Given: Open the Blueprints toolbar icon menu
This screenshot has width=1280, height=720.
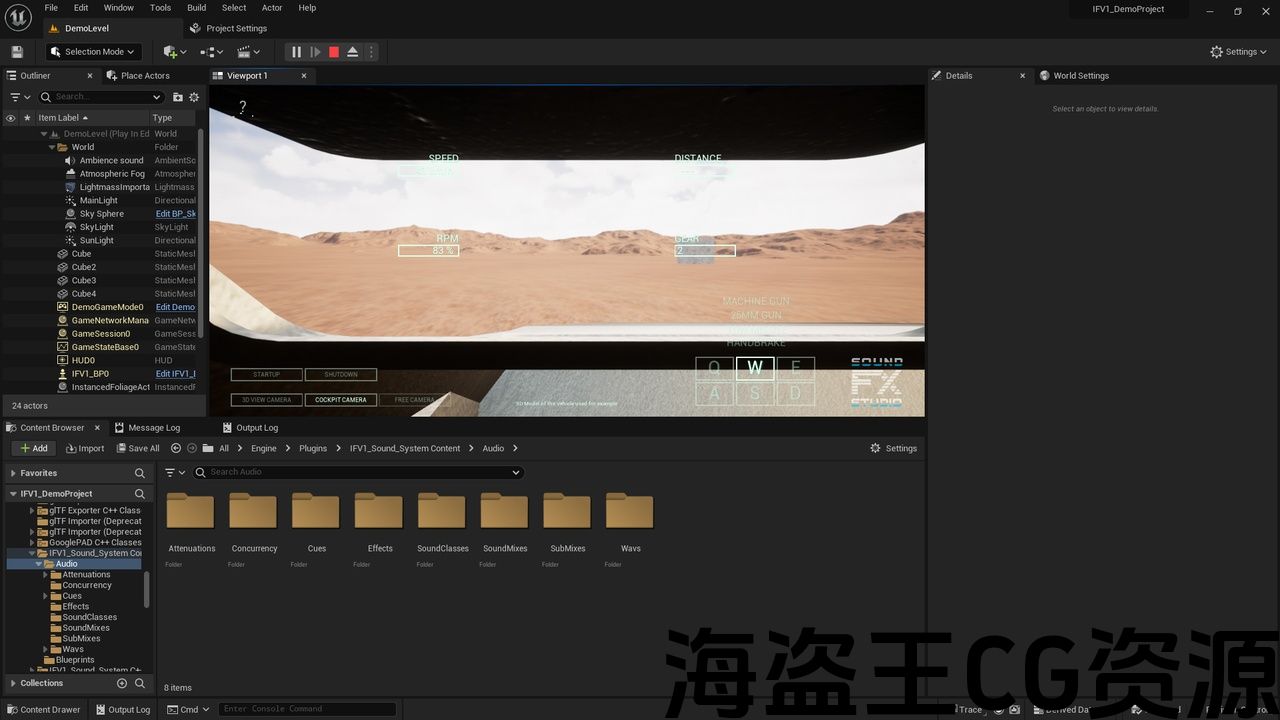Looking at the screenshot, I should click(211, 52).
